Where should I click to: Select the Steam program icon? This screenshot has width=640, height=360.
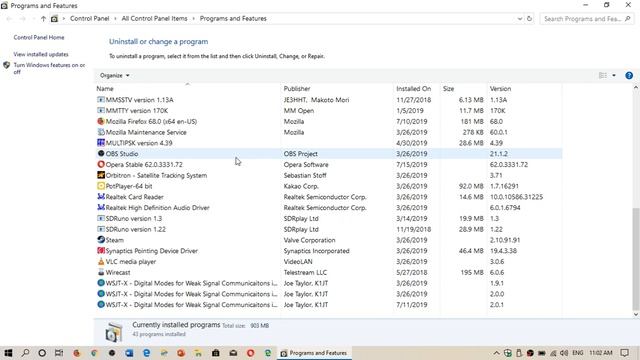click(x=101, y=240)
